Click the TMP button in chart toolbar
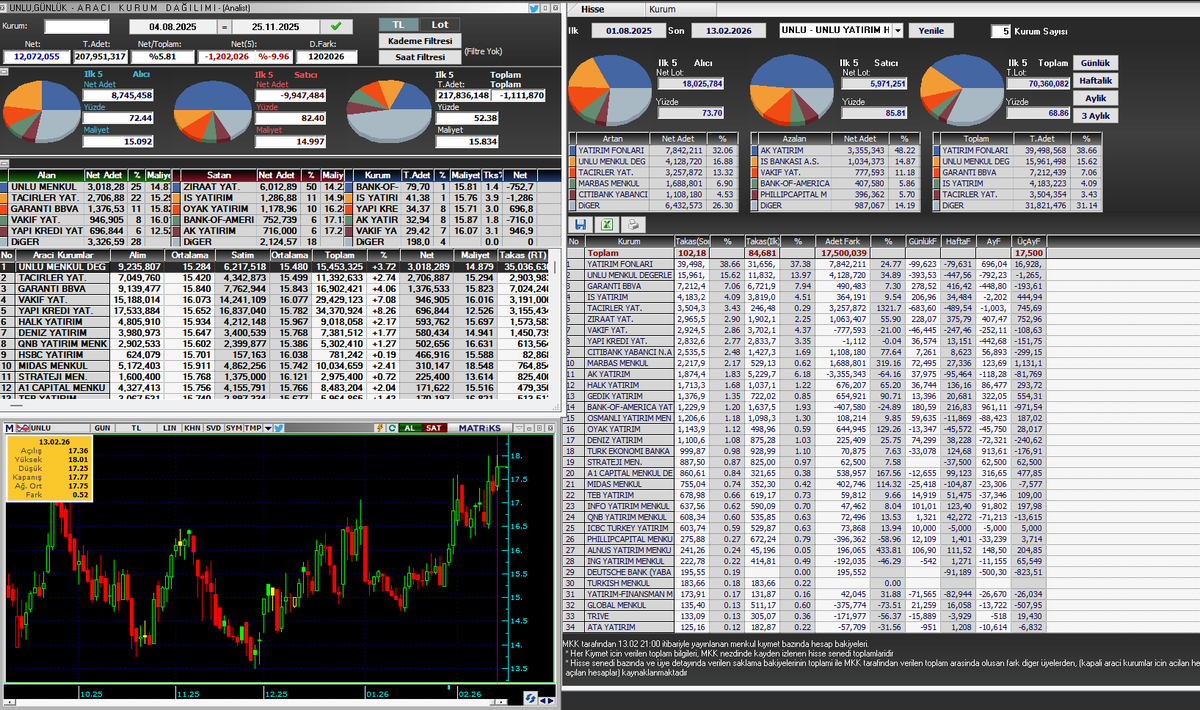1200x710 pixels. click(252, 428)
